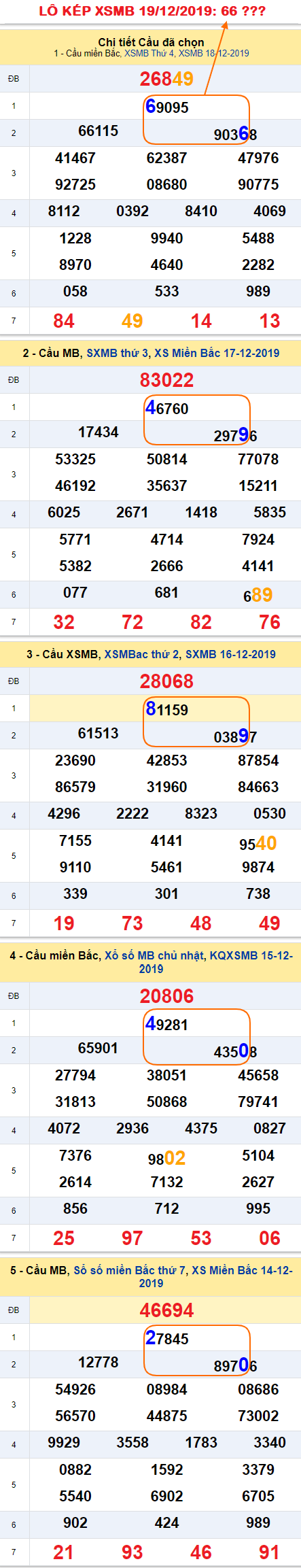This screenshot has width=301, height=1568.
Task: Open the 'XSMB 18-12-2019' link
Action: [x=214, y=53]
